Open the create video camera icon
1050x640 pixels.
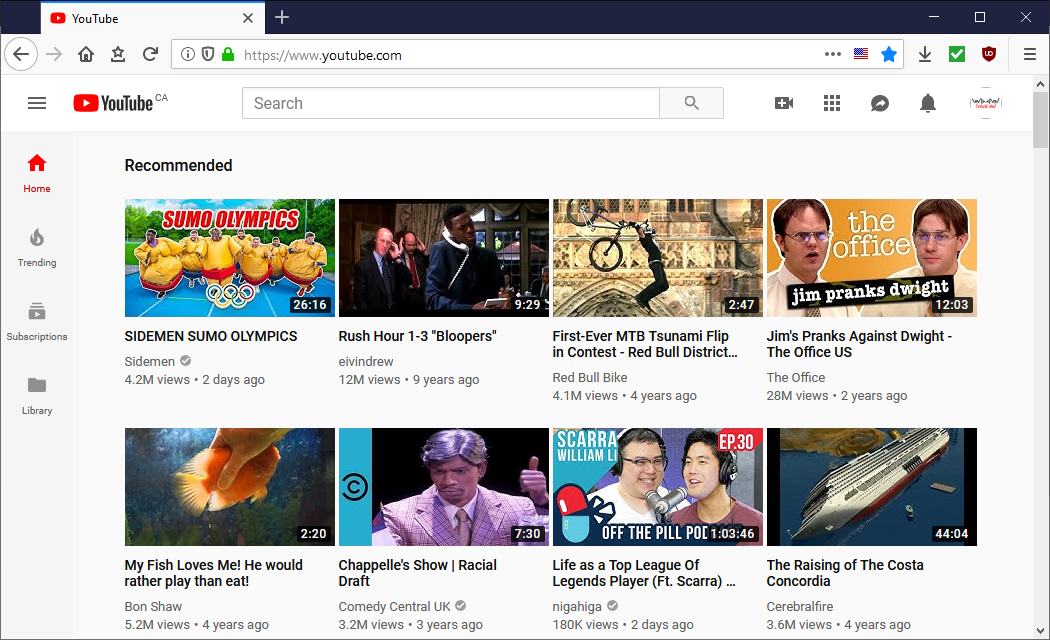[783, 103]
